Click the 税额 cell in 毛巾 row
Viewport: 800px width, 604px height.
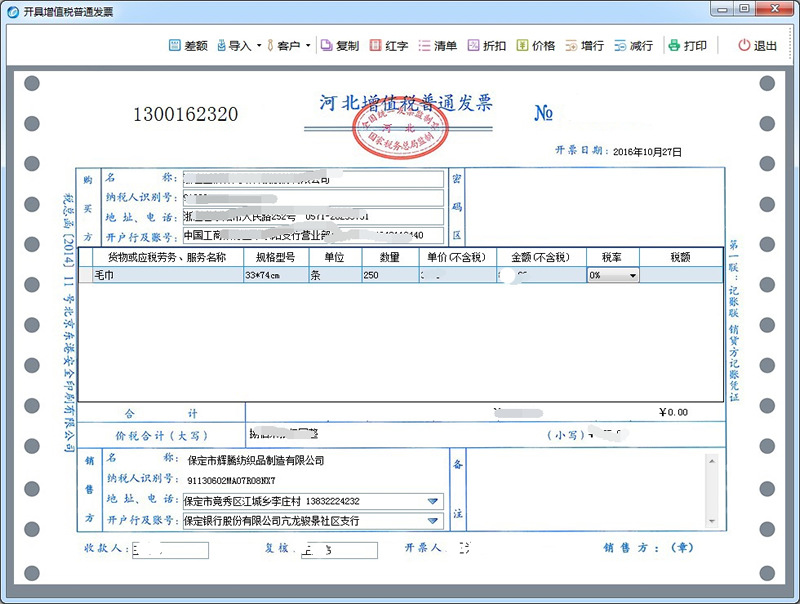tap(681, 275)
